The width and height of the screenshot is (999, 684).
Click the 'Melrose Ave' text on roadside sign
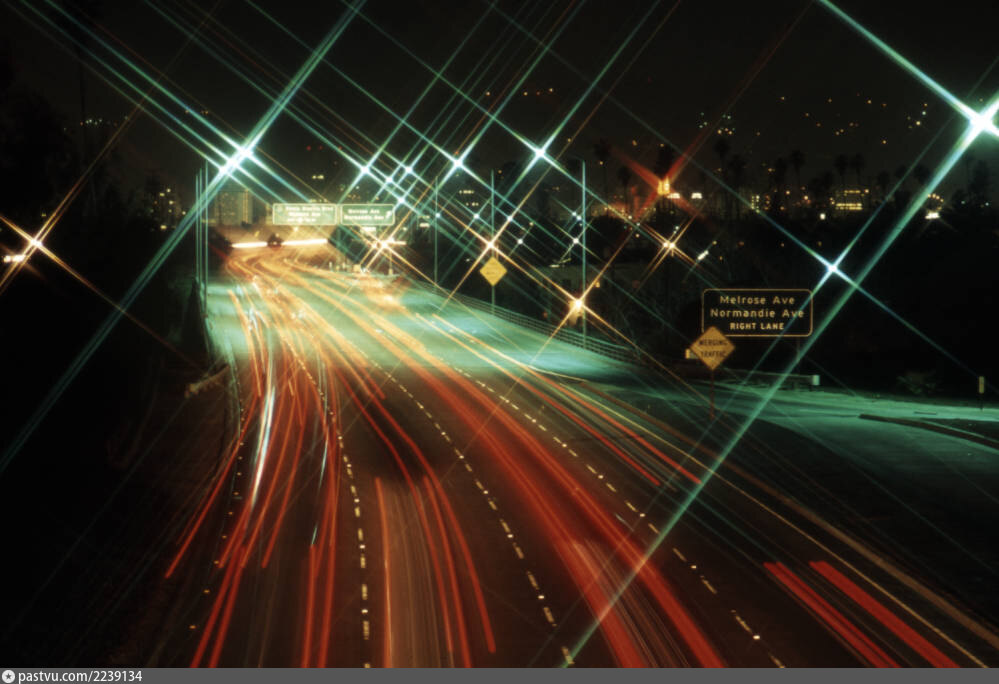756,299
